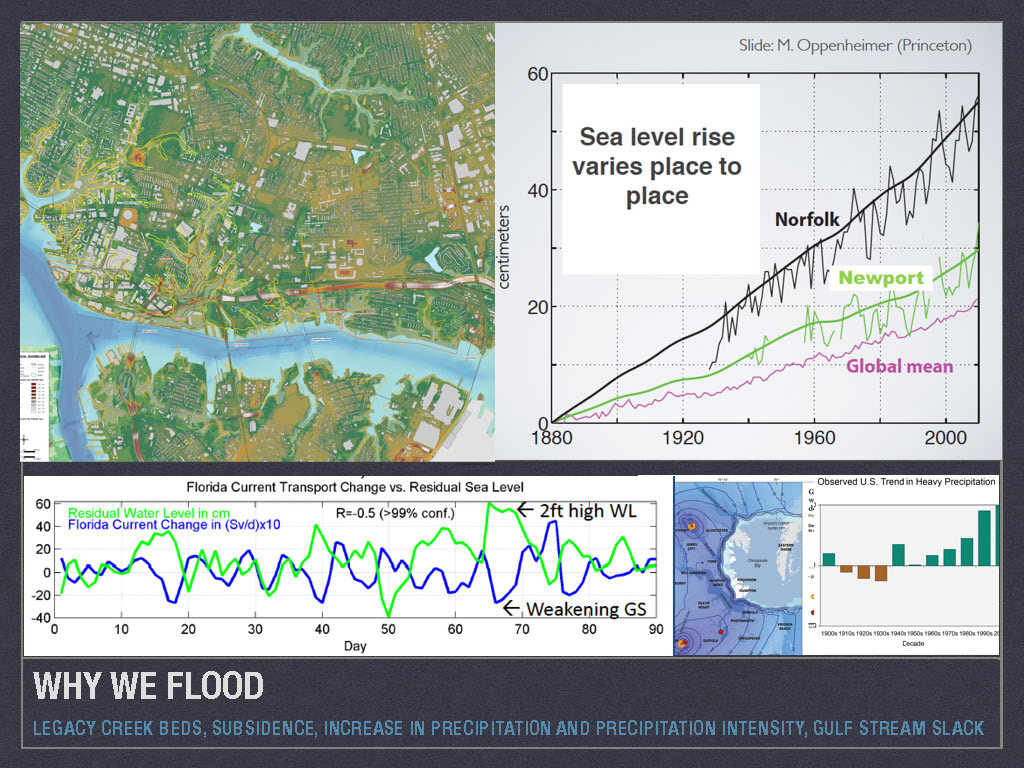Click the brown 1930s bar in precipitation chart
This screenshot has width=1024, height=768.
880,573
